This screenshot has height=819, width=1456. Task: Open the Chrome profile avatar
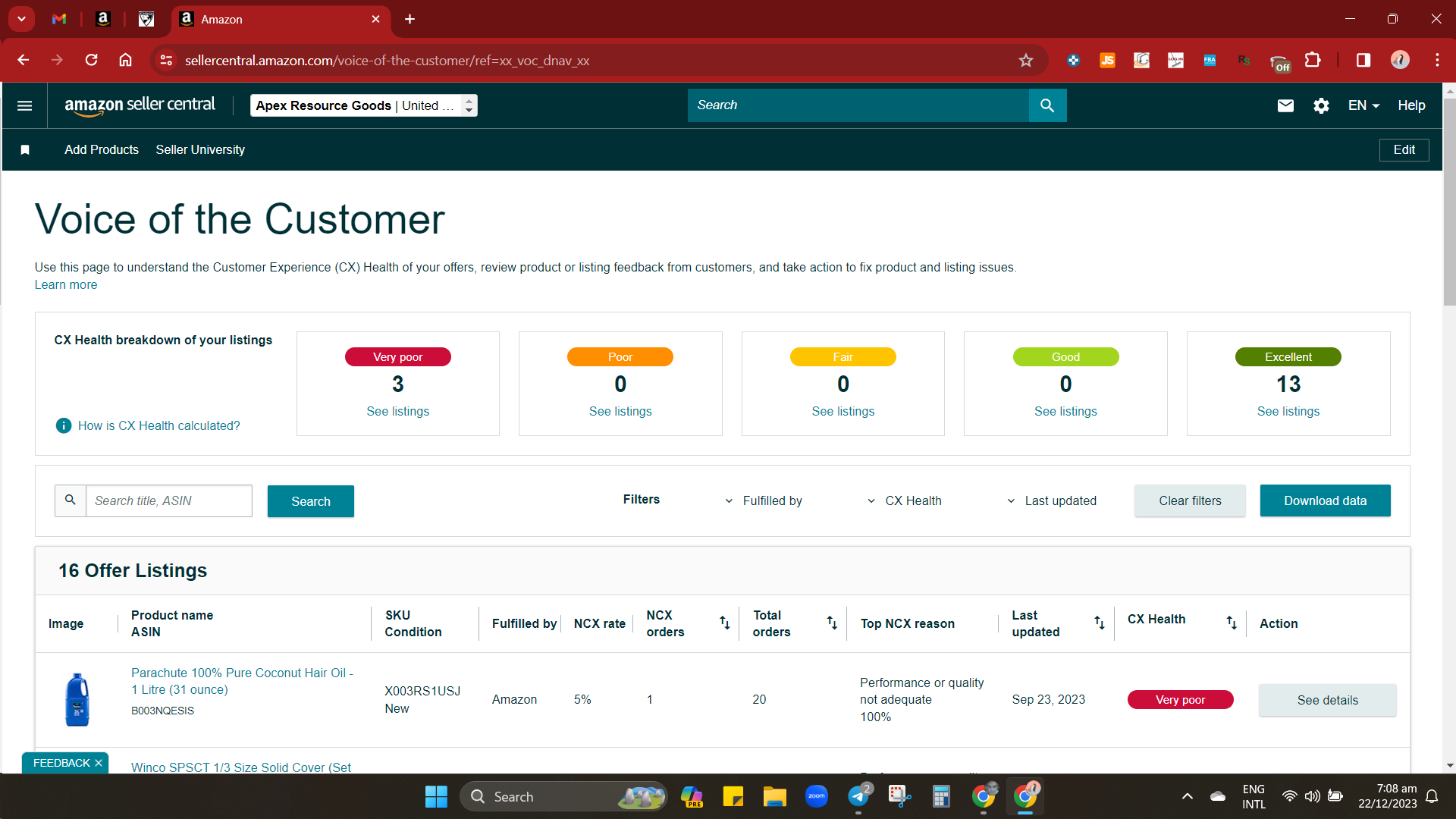(1400, 61)
